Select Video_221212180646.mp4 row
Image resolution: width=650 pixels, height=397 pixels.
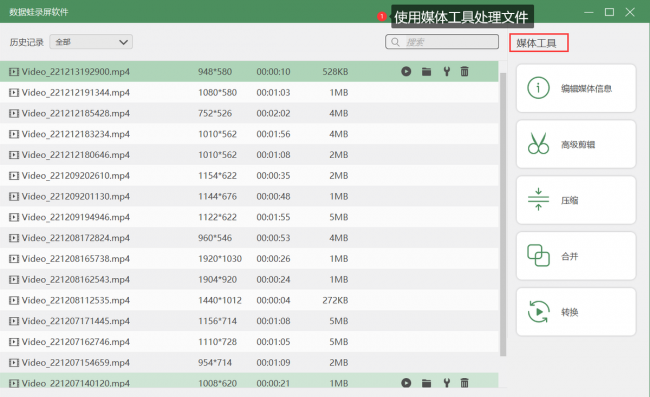(x=249, y=155)
